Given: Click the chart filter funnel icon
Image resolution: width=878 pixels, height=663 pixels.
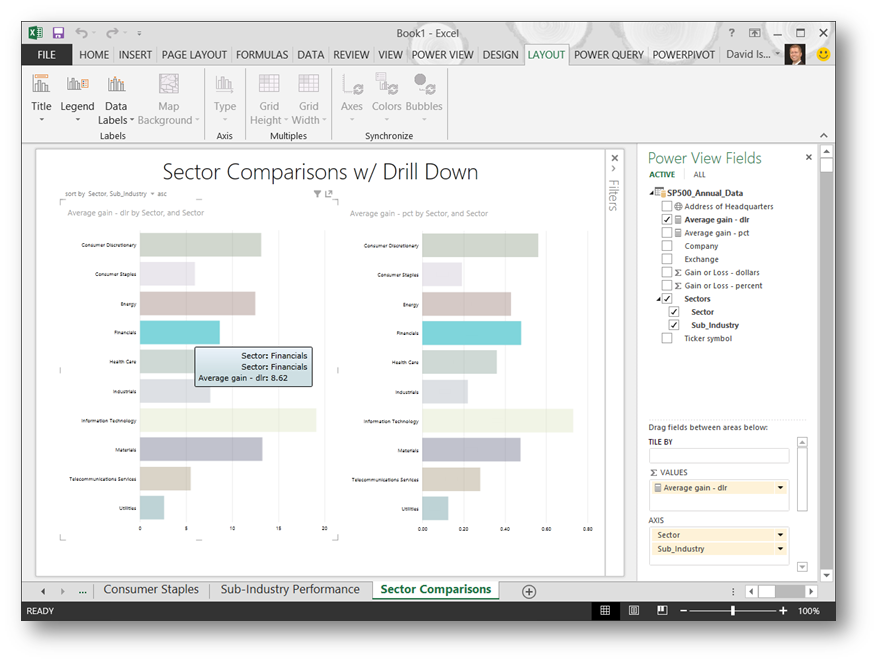Looking at the screenshot, I should pyautogui.click(x=317, y=194).
